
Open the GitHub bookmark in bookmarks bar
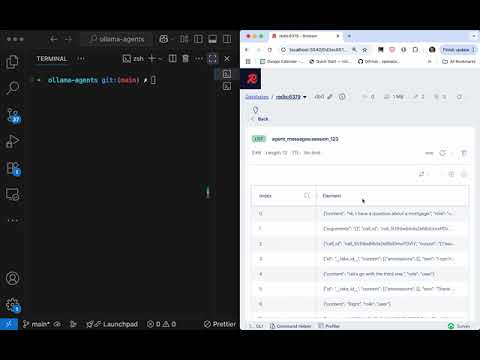point(379,61)
